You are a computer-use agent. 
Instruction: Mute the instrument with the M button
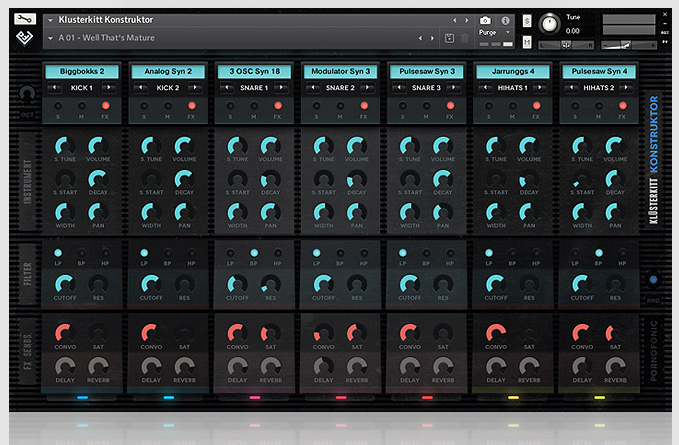tap(527, 42)
